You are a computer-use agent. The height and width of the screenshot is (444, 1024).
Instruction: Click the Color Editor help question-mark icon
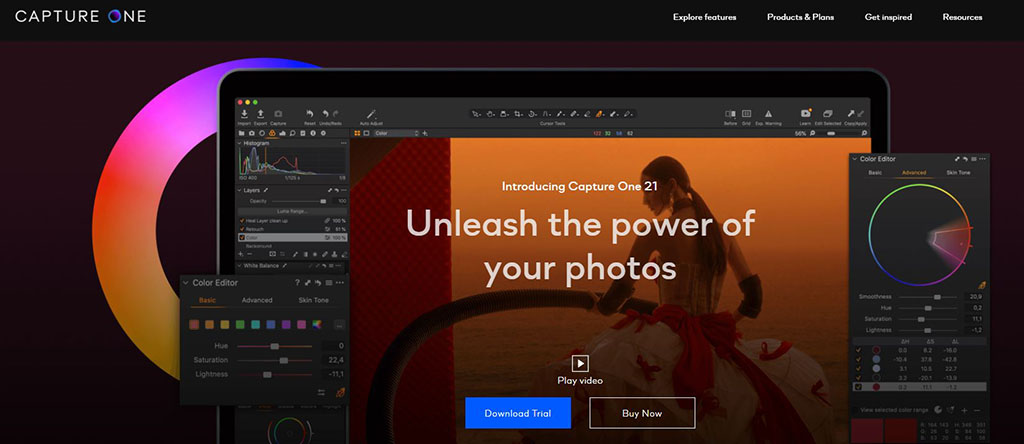297,283
